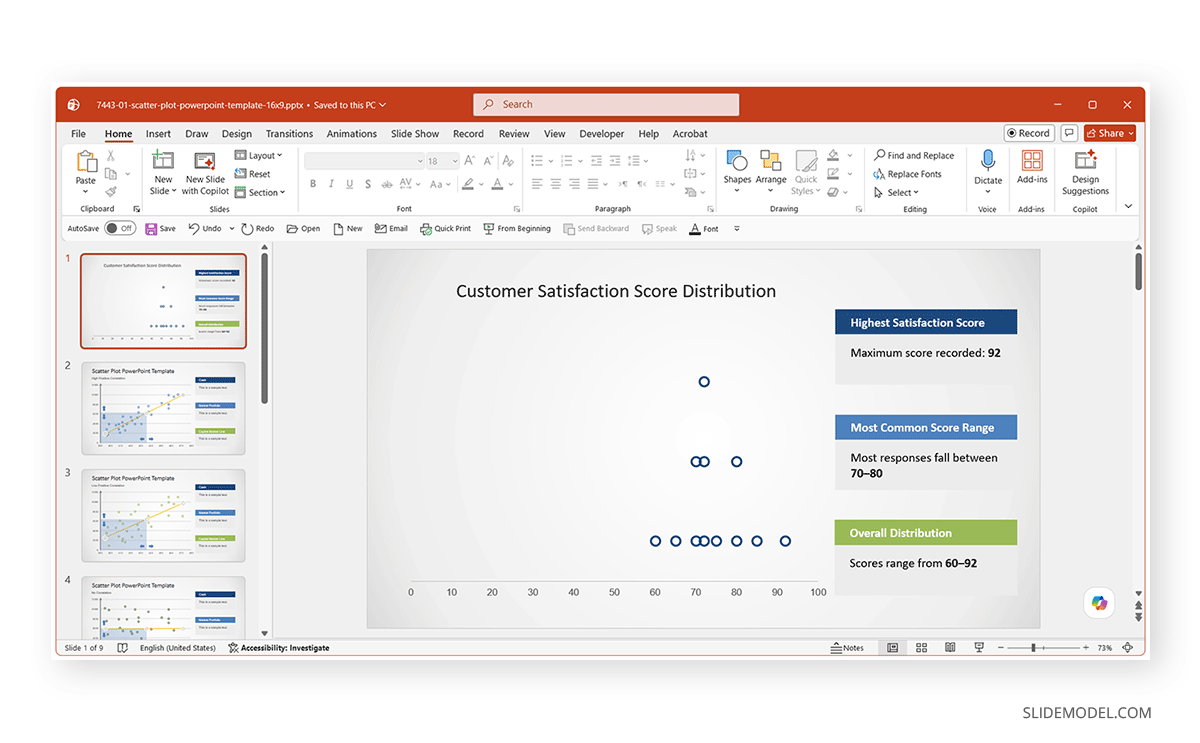Image resolution: width=1200 pixels, height=743 pixels.
Task: Collapse the ribbon using the chevron
Action: click(x=1129, y=206)
